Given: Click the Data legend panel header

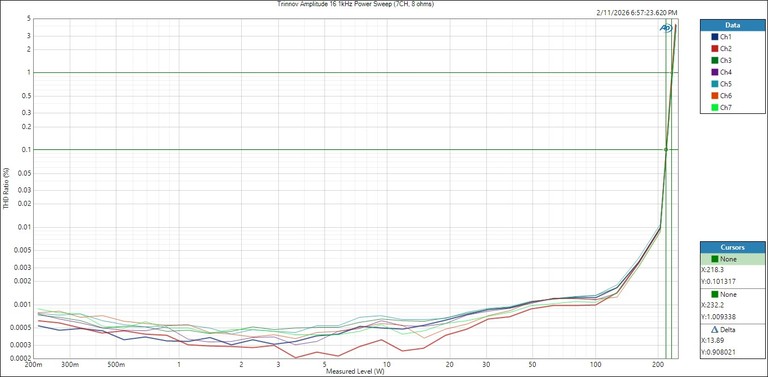Looking at the screenshot, I should (732, 25).
